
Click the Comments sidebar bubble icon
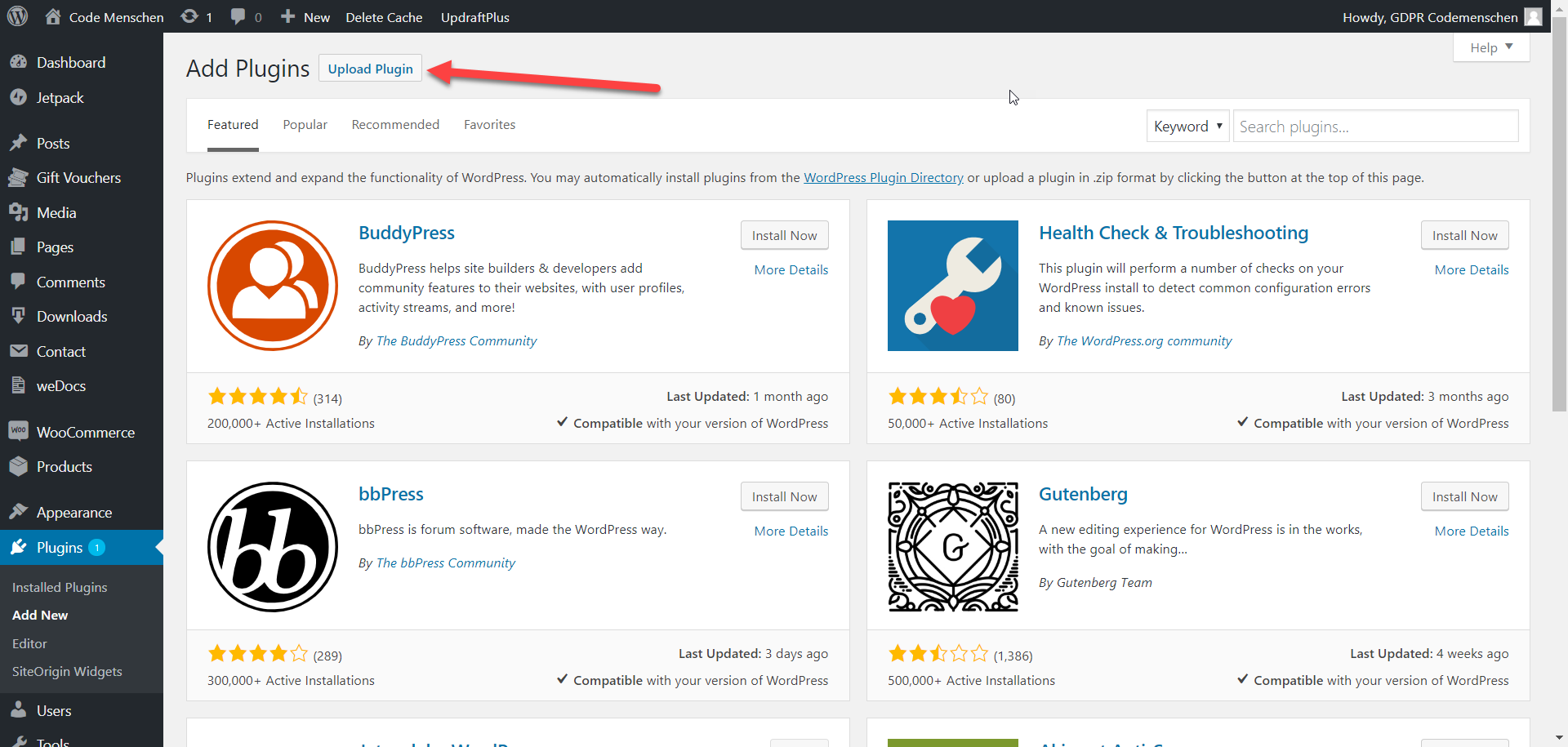pos(18,282)
